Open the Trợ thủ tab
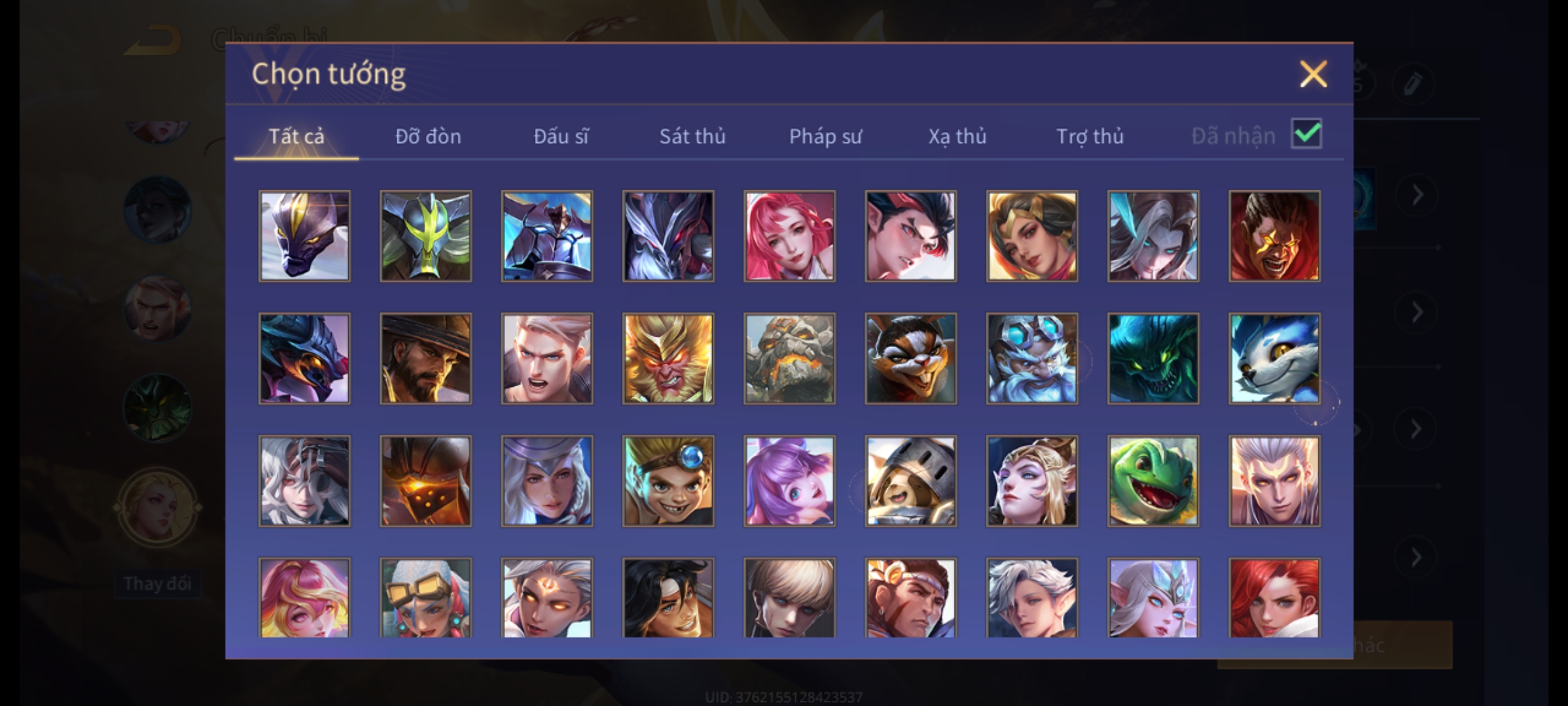 (x=1090, y=136)
